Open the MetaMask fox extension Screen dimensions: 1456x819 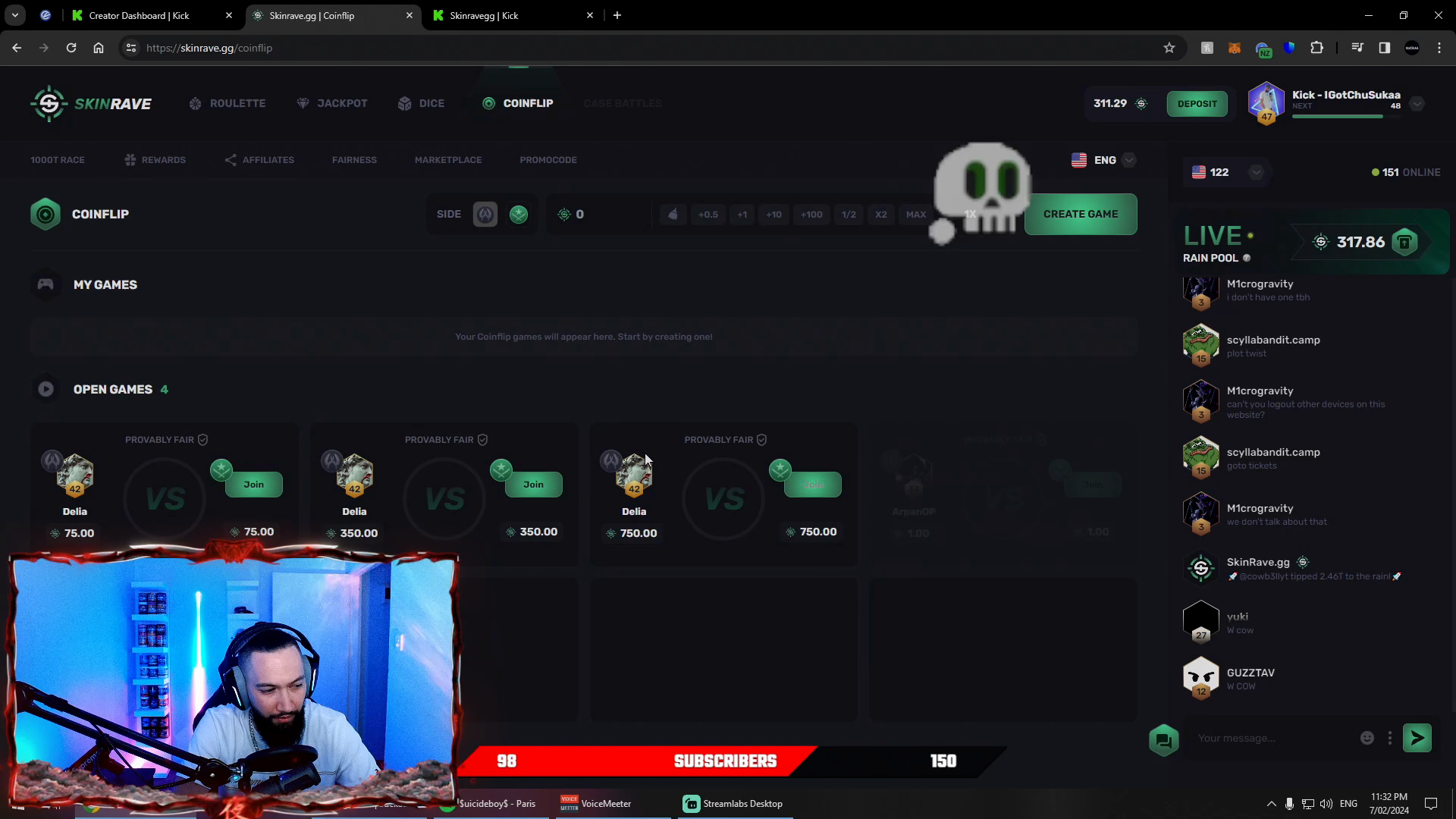click(x=1235, y=48)
